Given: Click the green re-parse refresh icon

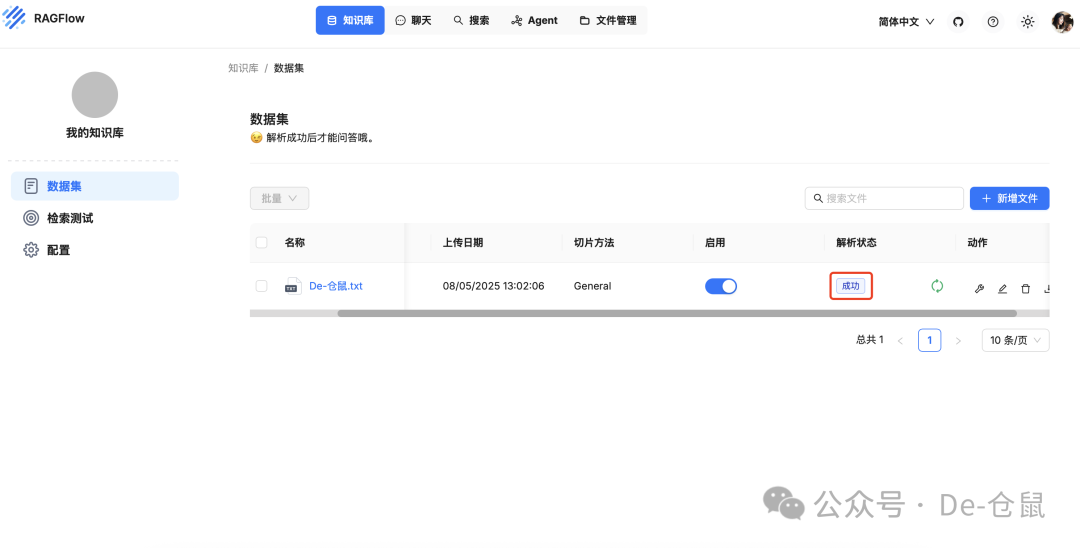Looking at the screenshot, I should (x=937, y=286).
